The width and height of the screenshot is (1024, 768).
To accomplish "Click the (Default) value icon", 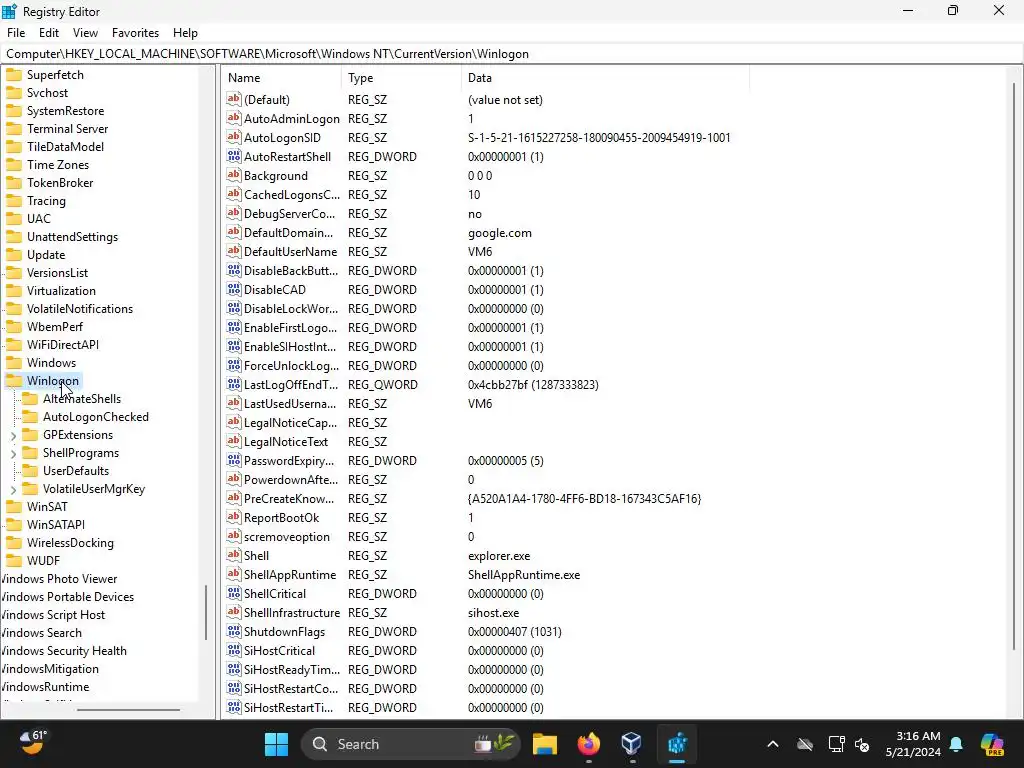I will point(233,99).
